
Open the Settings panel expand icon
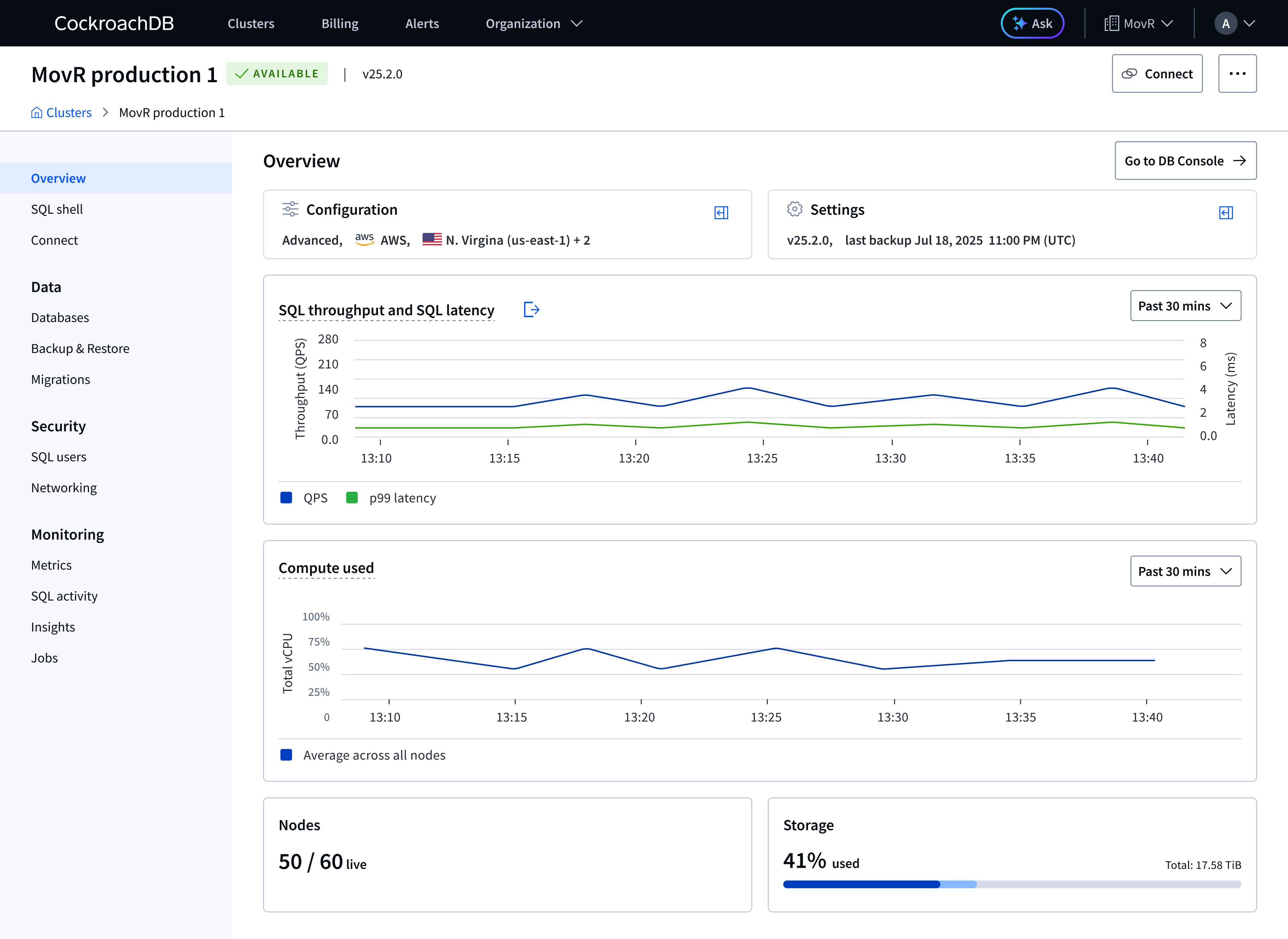[1225, 212]
